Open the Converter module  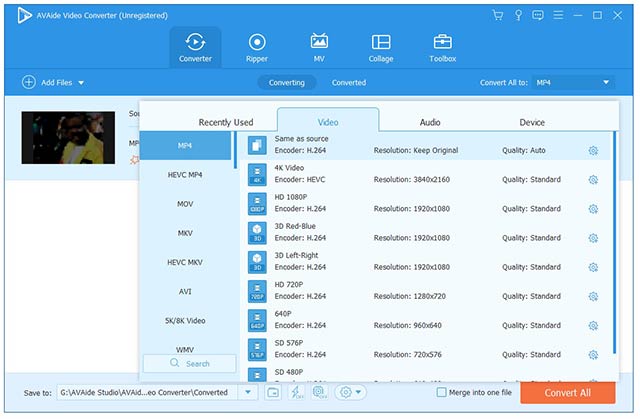tap(195, 48)
